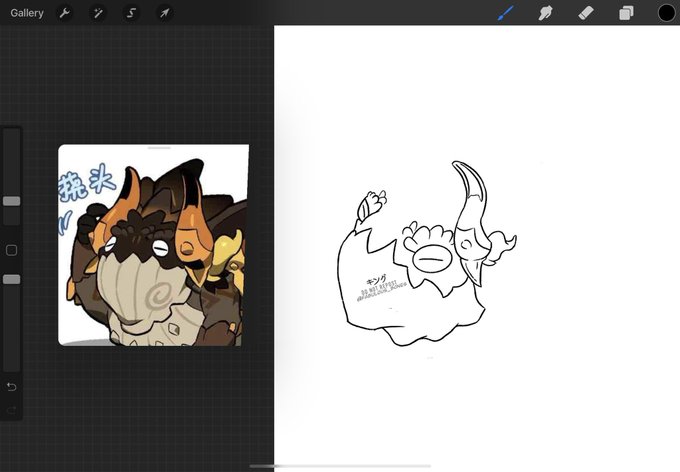The image size is (680, 472).
Task: Select the Brush tool
Action: [x=506, y=13]
